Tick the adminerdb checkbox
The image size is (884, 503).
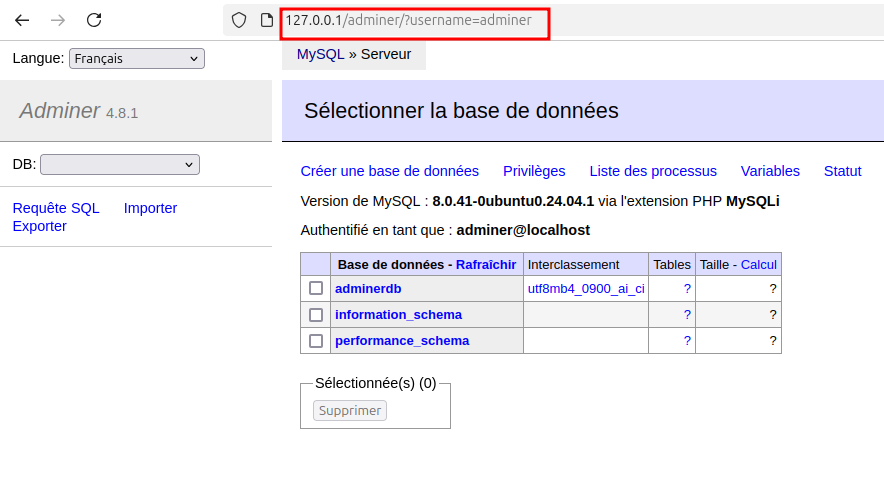coord(316,288)
